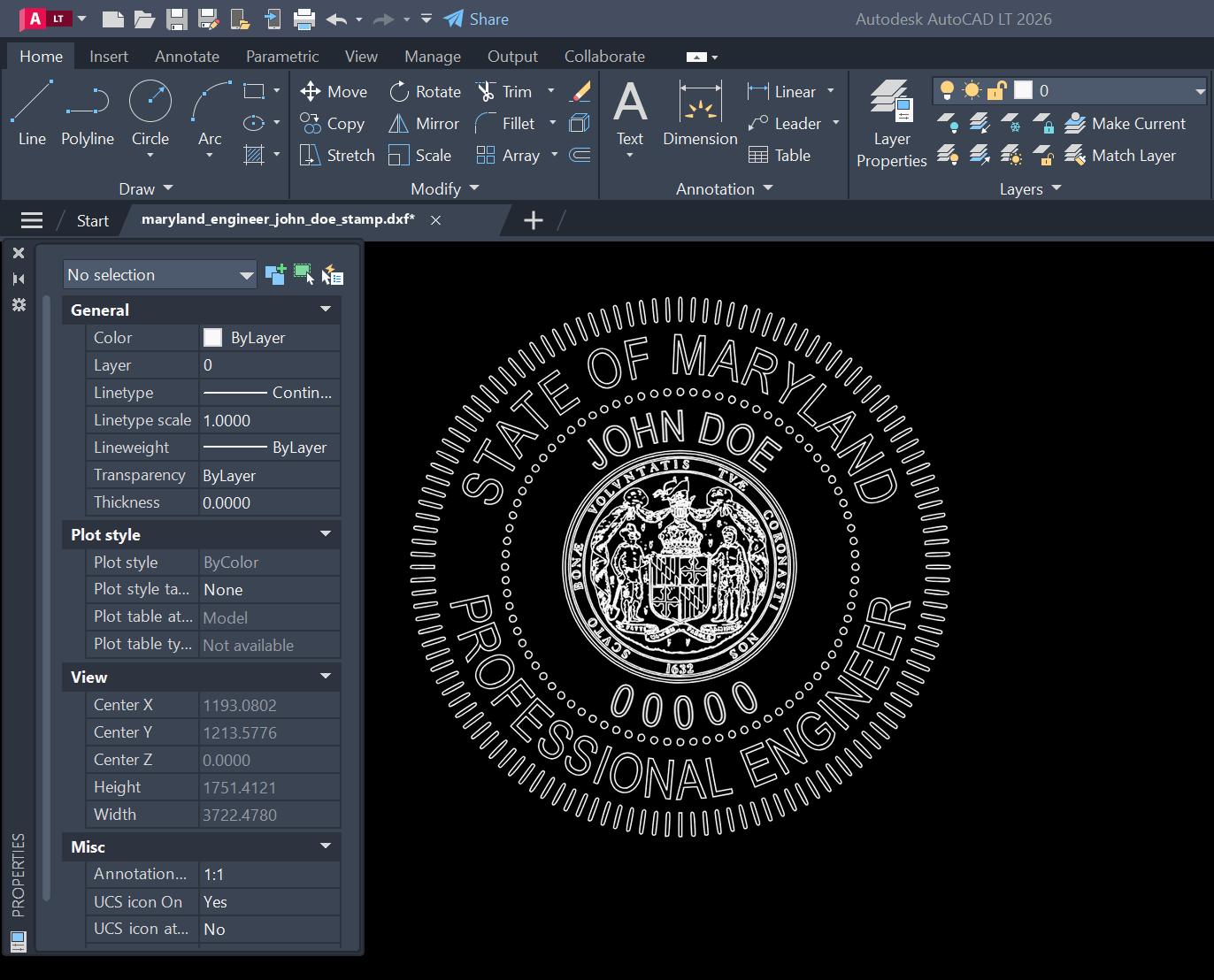
Task: Collapse the General properties section
Action: [x=326, y=310]
